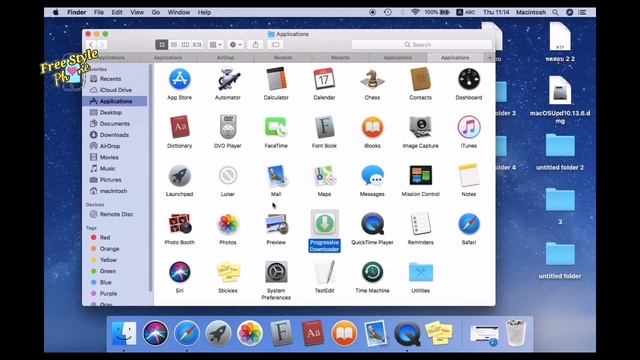Select the iTunes app icon
Screen dimensions: 640x360
coord(469,127)
